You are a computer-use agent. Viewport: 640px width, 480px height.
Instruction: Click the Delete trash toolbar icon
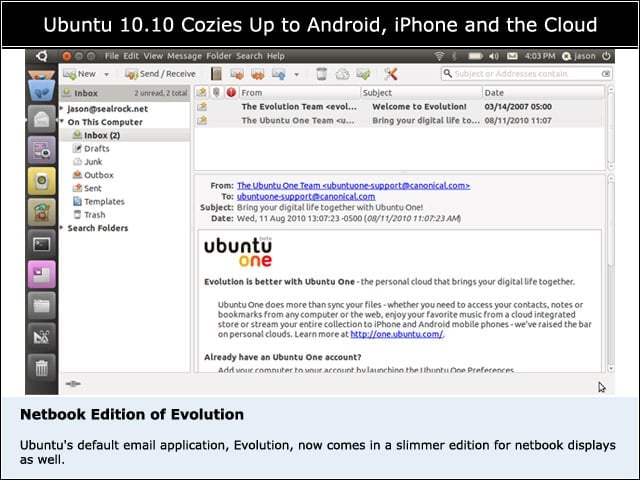point(322,74)
